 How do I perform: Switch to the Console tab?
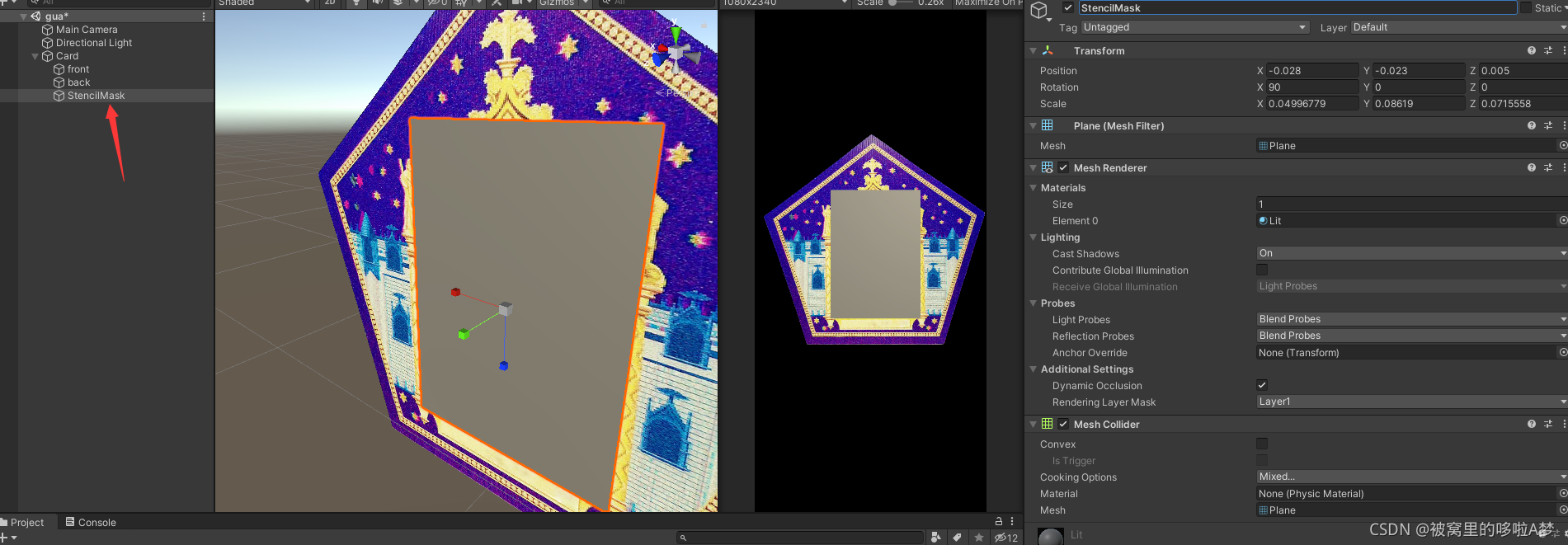(x=91, y=522)
